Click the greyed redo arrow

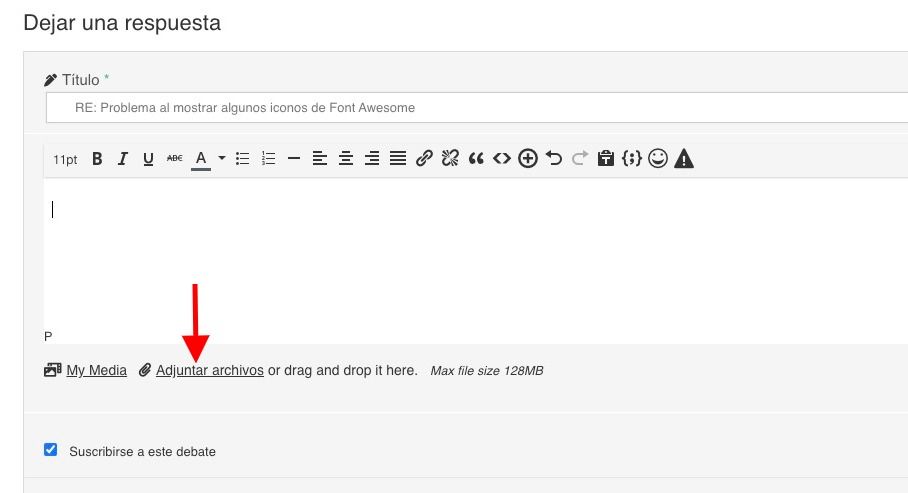click(x=580, y=158)
